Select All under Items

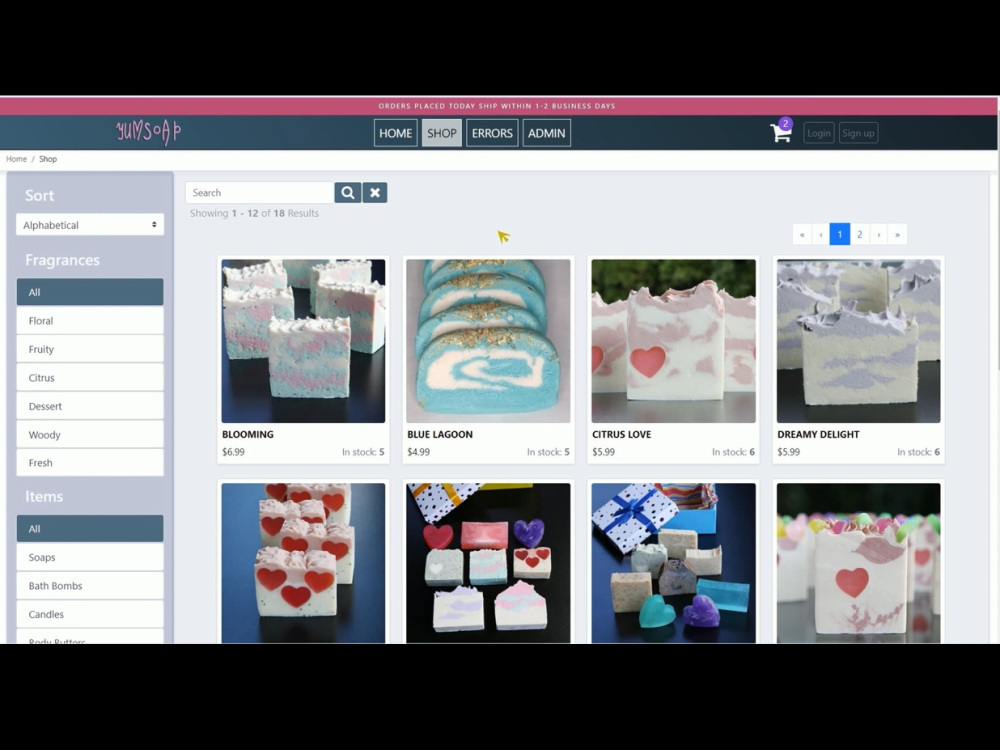(90, 529)
